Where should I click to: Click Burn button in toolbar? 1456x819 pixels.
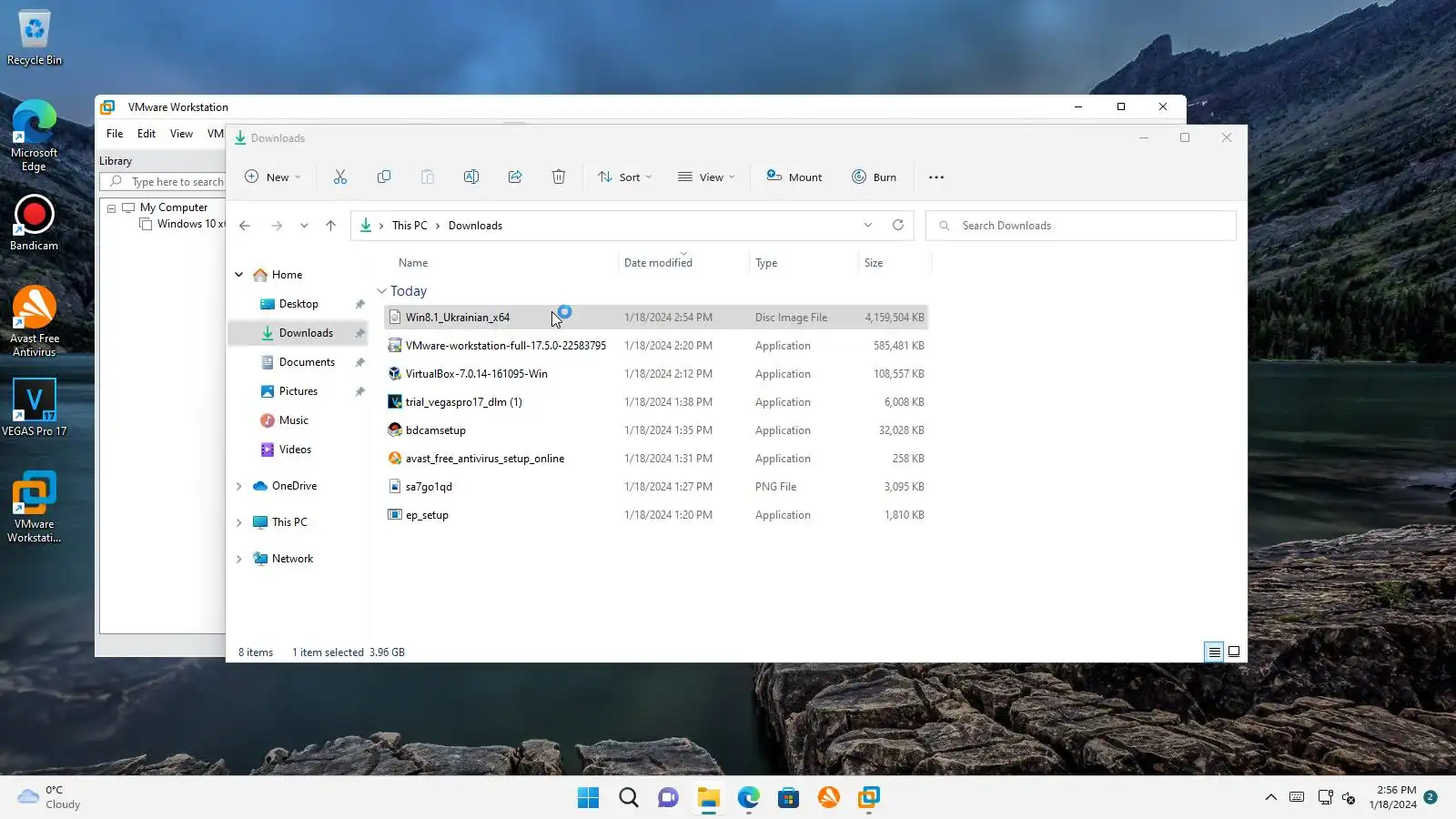click(875, 177)
